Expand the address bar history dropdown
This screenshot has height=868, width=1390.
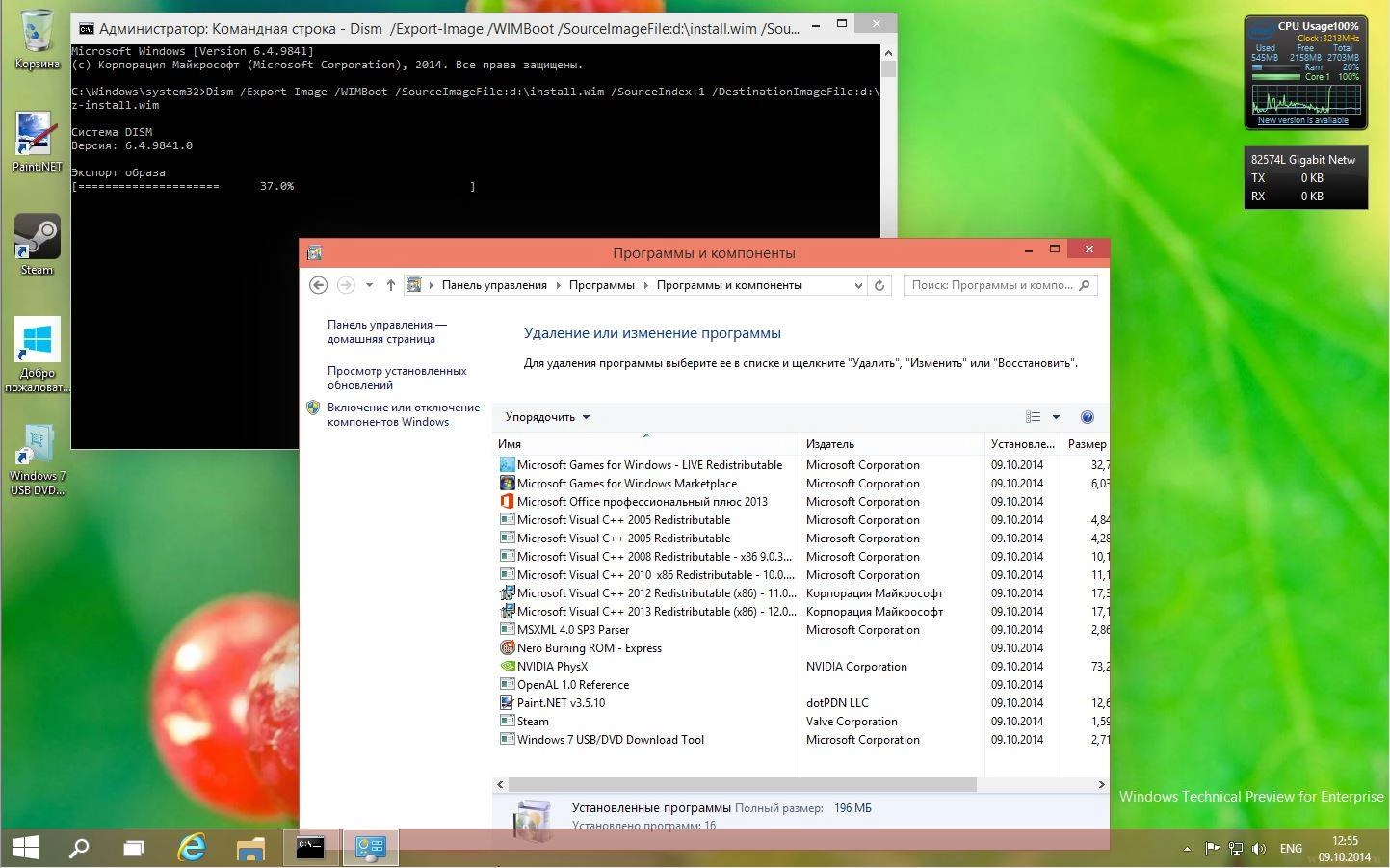coord(858,285)
